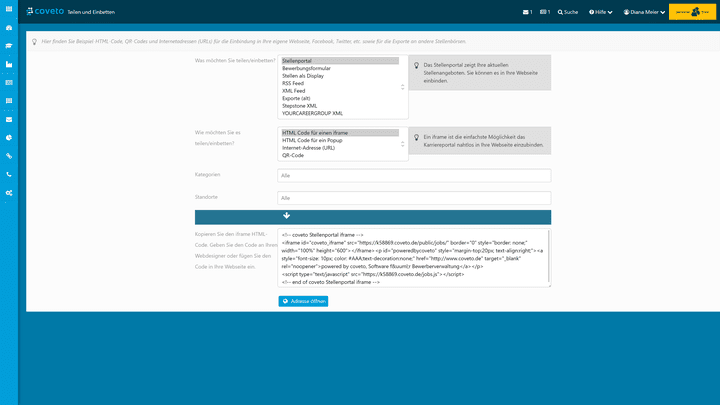The width and height of the screenshot is (720, 405).
Task: Select Stellenportal in the share list
Action: (340, 61)
